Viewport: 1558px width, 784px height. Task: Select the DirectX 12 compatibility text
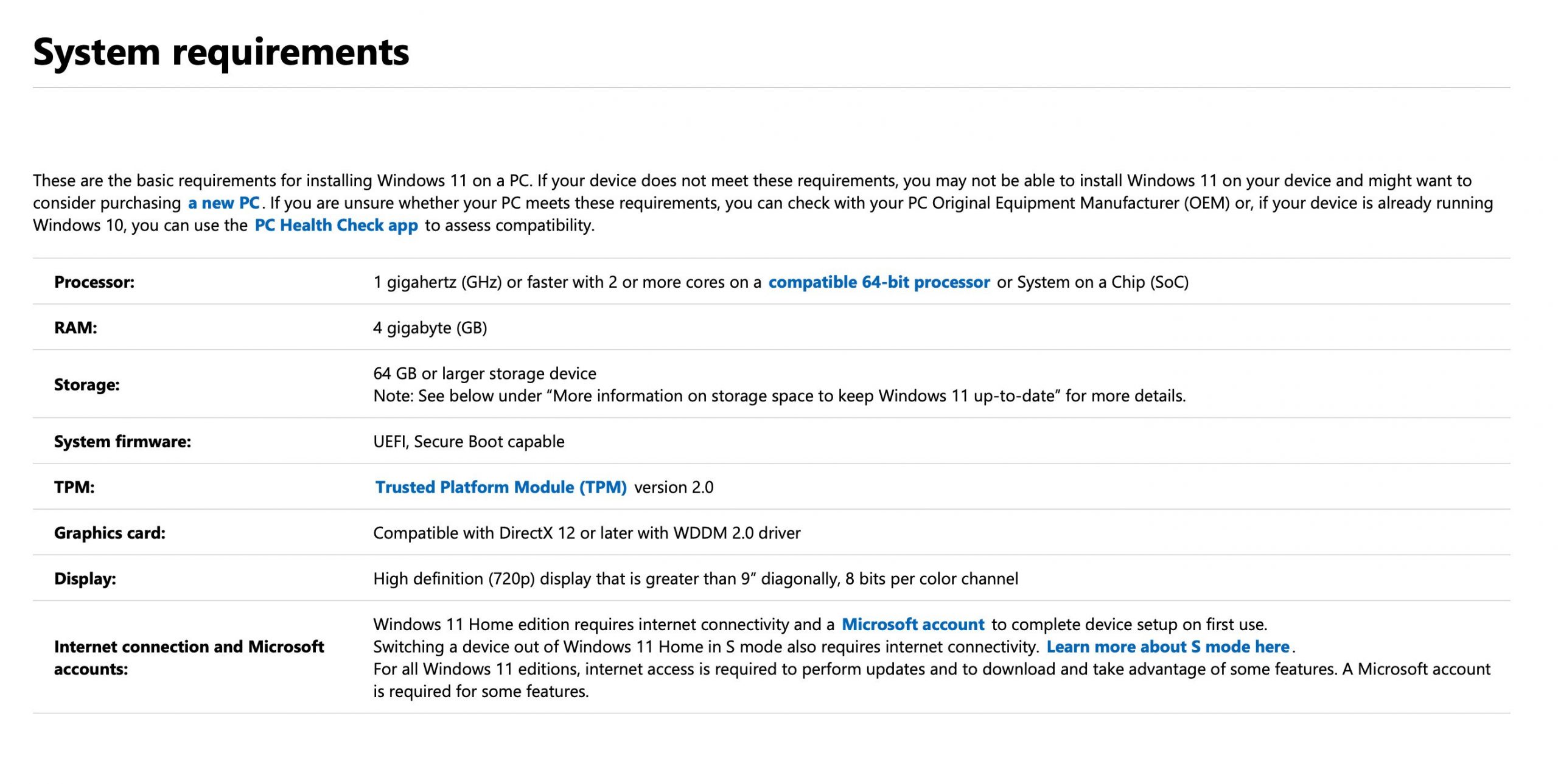click(x=587, y=533)
